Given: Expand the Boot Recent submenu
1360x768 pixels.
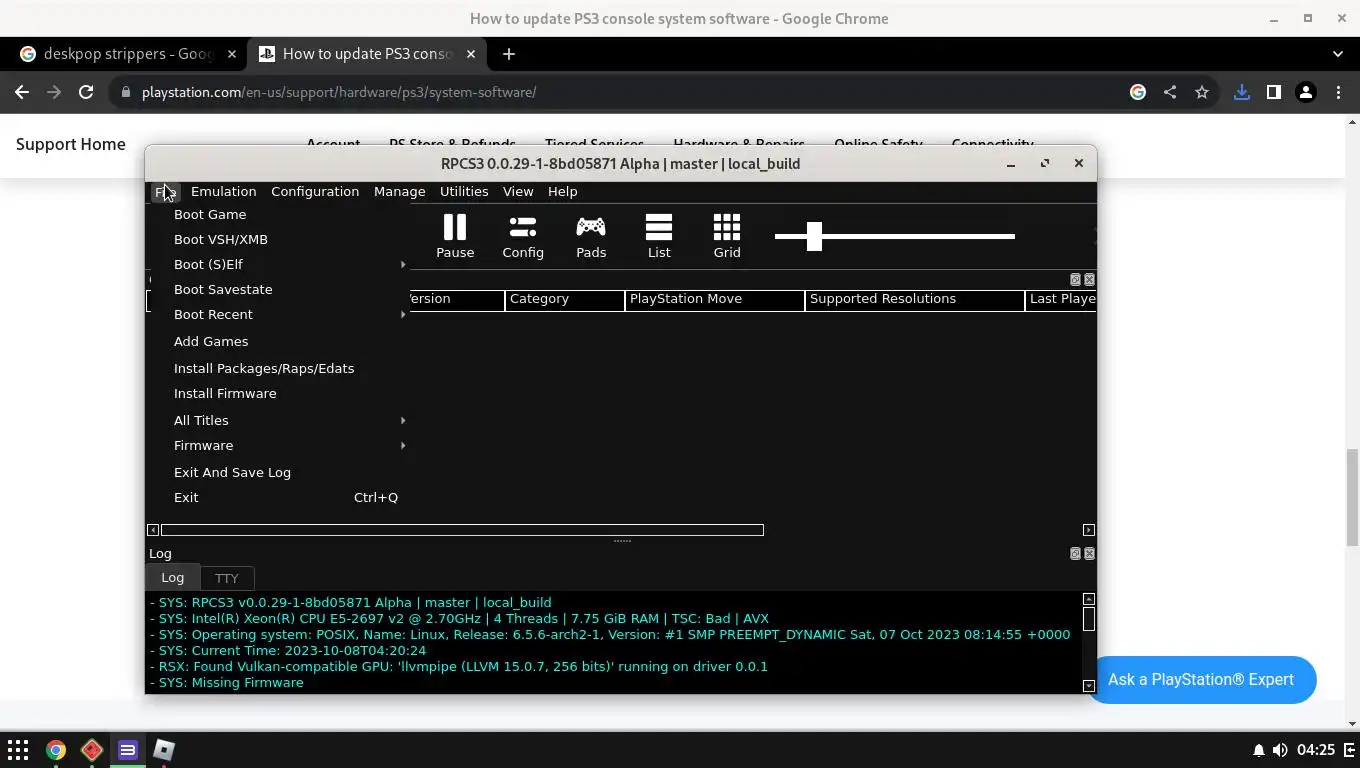Looking at the screenshot, I should 278,314.
